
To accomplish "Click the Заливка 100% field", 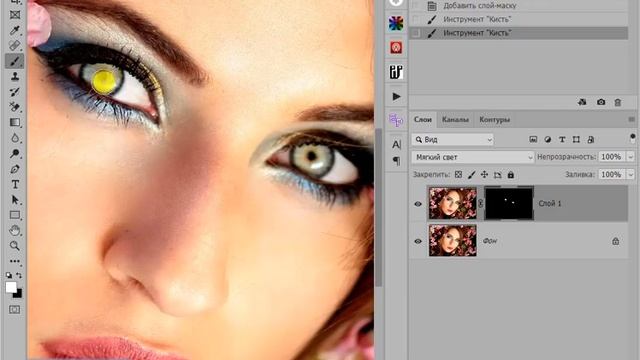I will [x=611, y=174].
